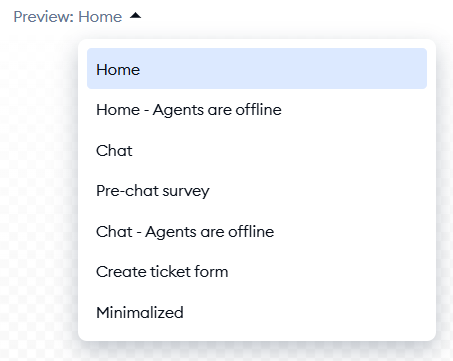Close the menu via the black triangle arrow
The width and height of the screenshot is (453, 361).
pos(135,15)
